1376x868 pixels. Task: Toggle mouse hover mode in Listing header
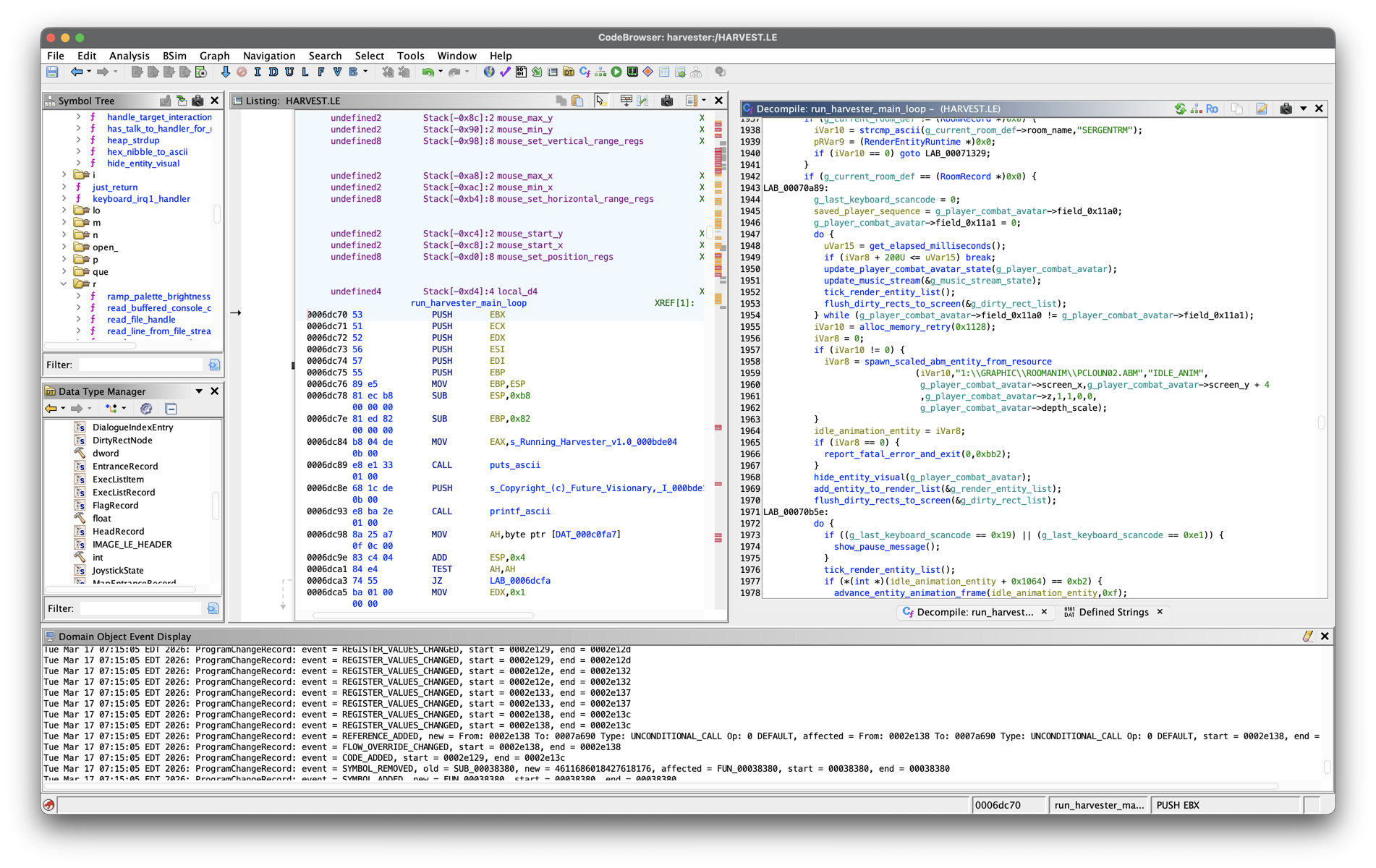[601, 101]
